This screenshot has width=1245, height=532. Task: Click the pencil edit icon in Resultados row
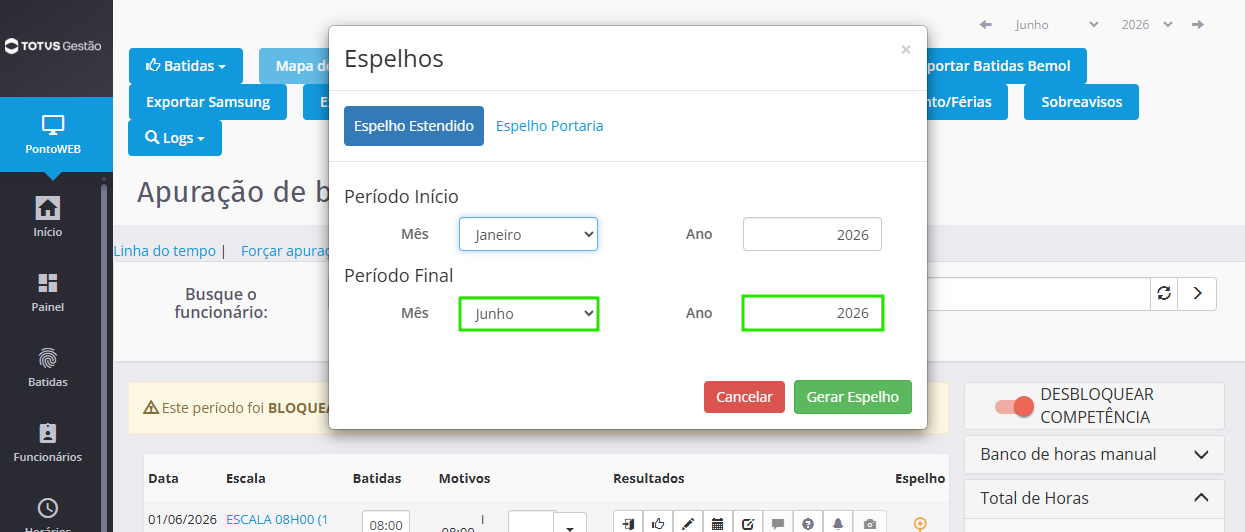click(688, 523)
